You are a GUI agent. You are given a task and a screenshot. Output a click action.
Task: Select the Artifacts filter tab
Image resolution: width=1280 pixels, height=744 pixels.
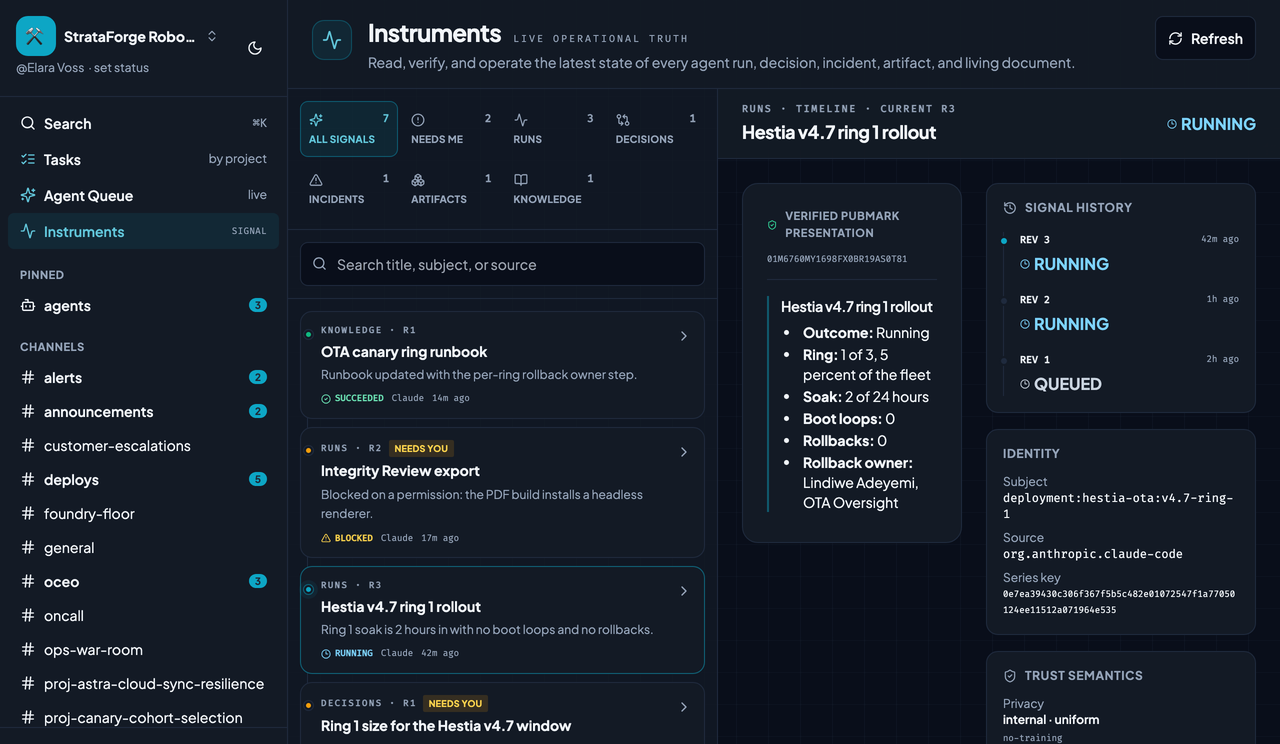[451, 189]
